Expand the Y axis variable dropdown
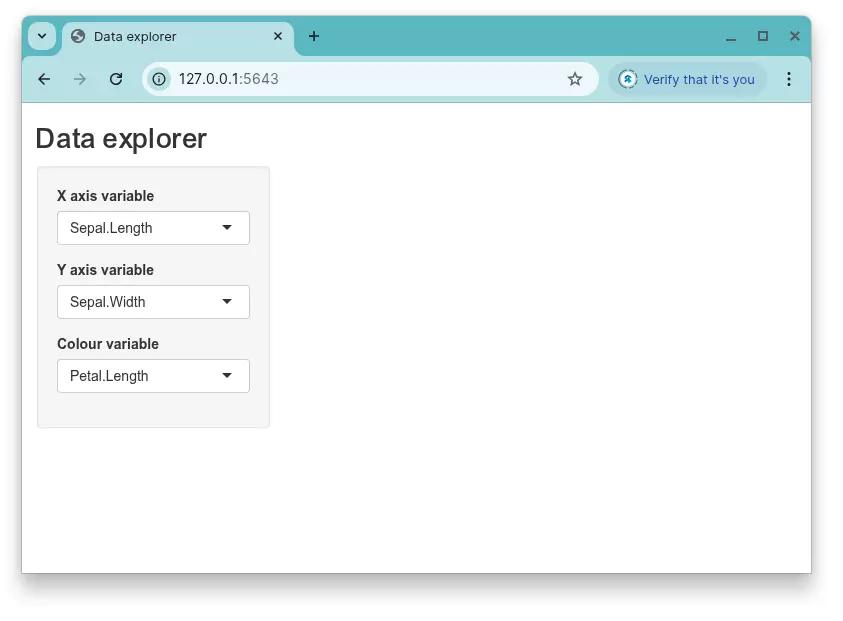The width and height of the screenshot is (843, 621). [153, 302]
